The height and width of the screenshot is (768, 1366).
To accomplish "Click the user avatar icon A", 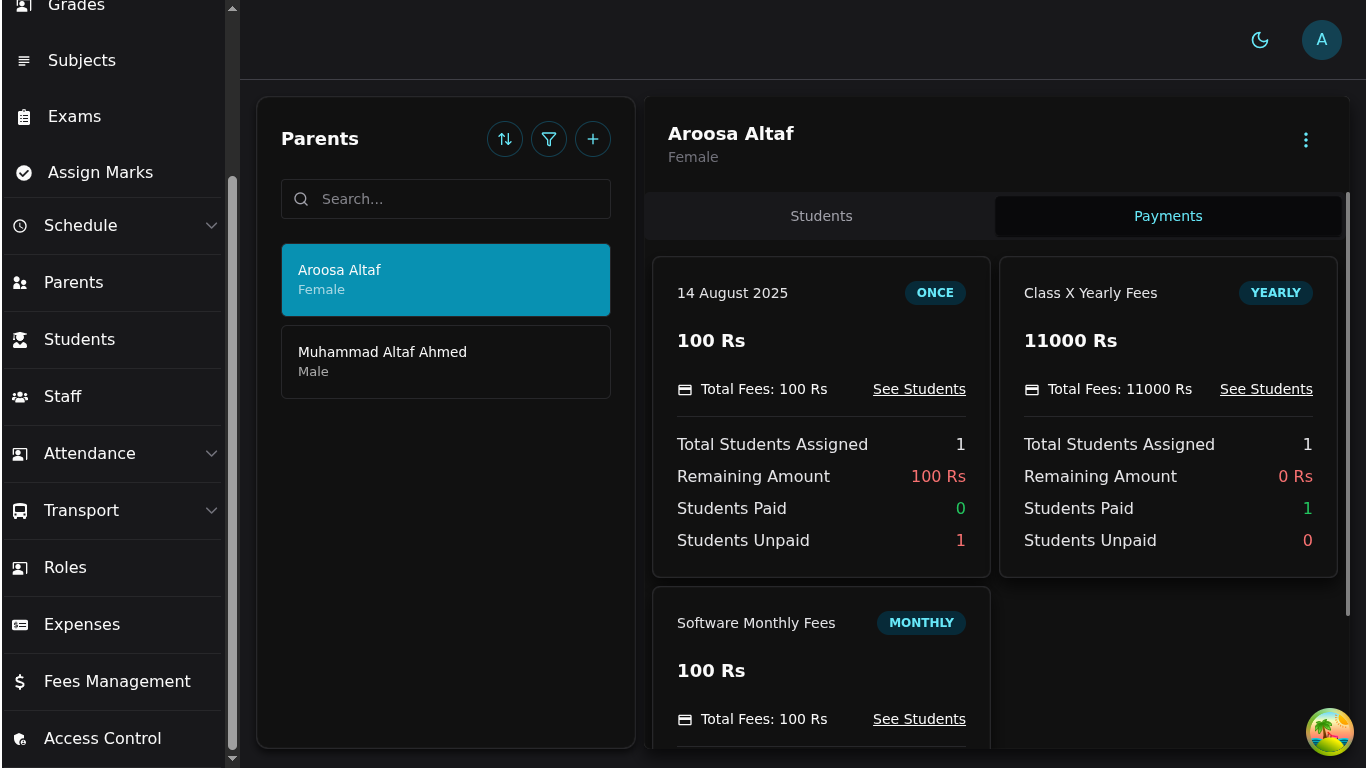I will [x=1321, y=40].
